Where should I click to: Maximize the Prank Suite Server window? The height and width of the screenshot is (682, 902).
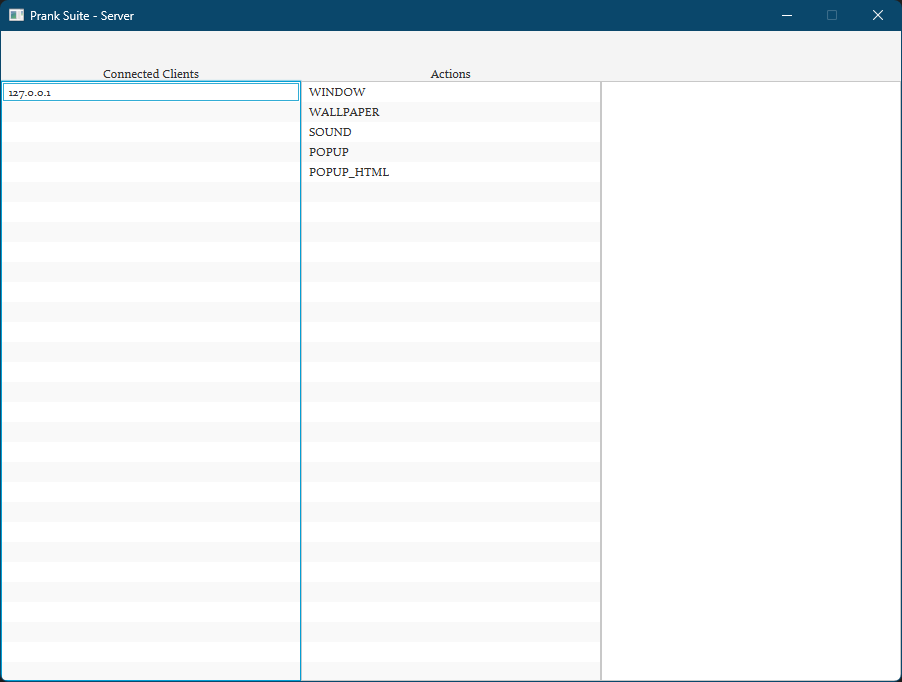pos(832,16)
